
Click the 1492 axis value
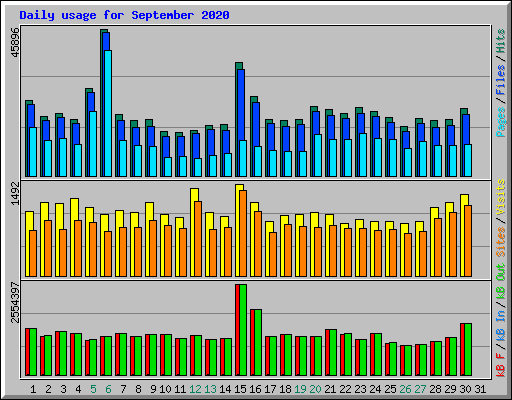click(15, 193)
